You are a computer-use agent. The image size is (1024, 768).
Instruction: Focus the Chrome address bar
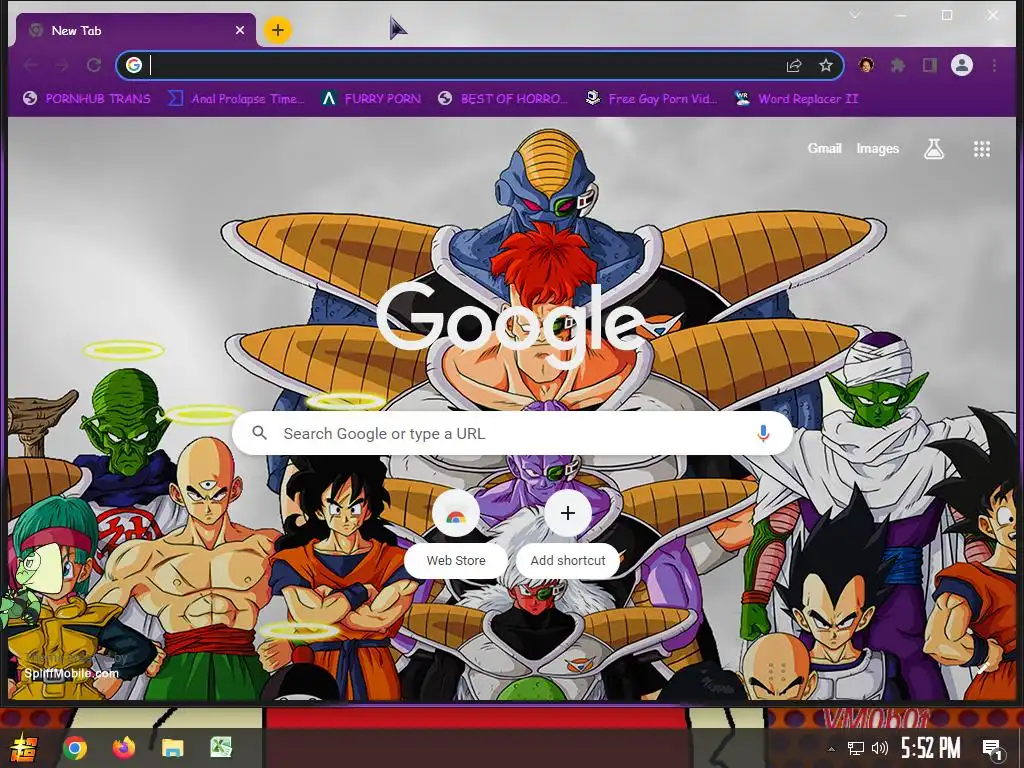479,65
